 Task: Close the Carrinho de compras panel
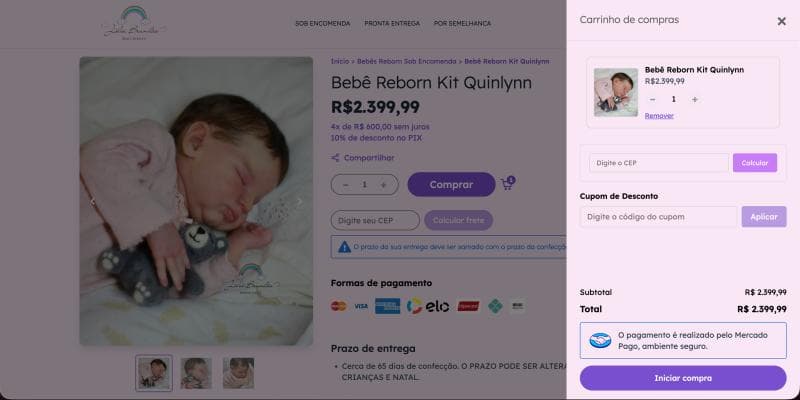click(x=781, y=21)
